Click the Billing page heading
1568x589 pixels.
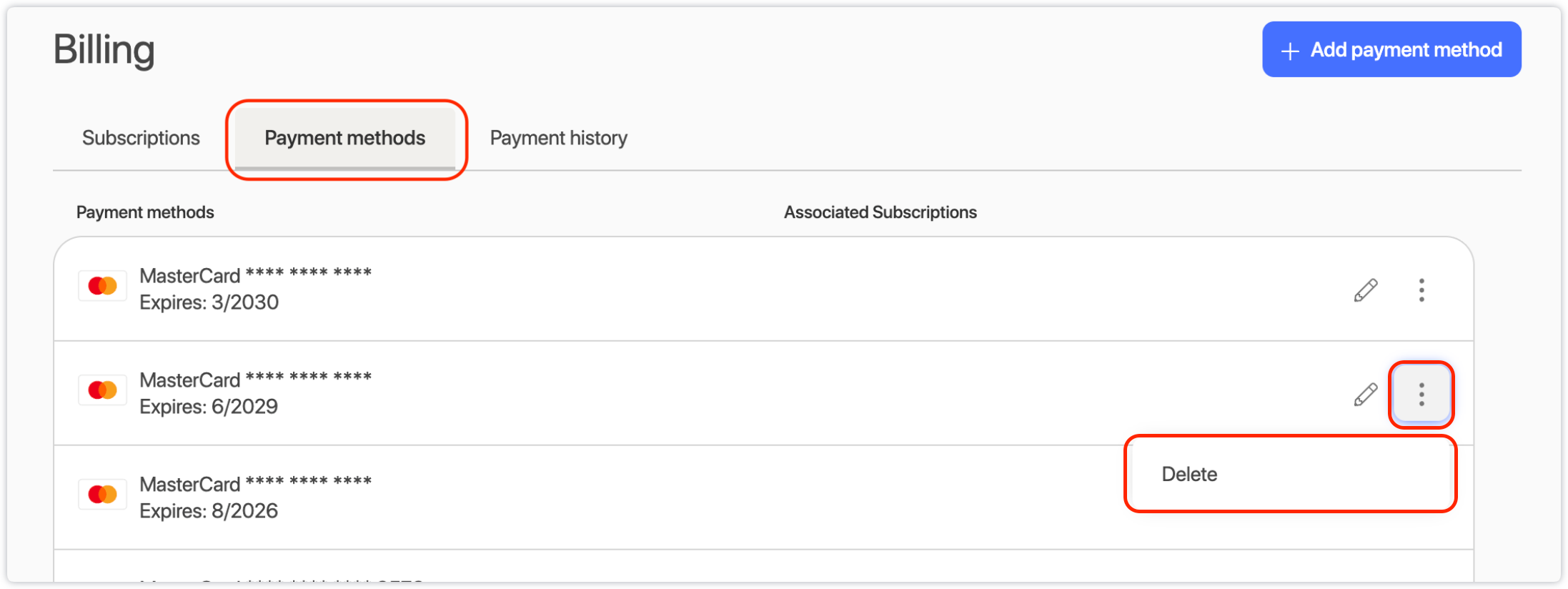[x=104, y=50]
